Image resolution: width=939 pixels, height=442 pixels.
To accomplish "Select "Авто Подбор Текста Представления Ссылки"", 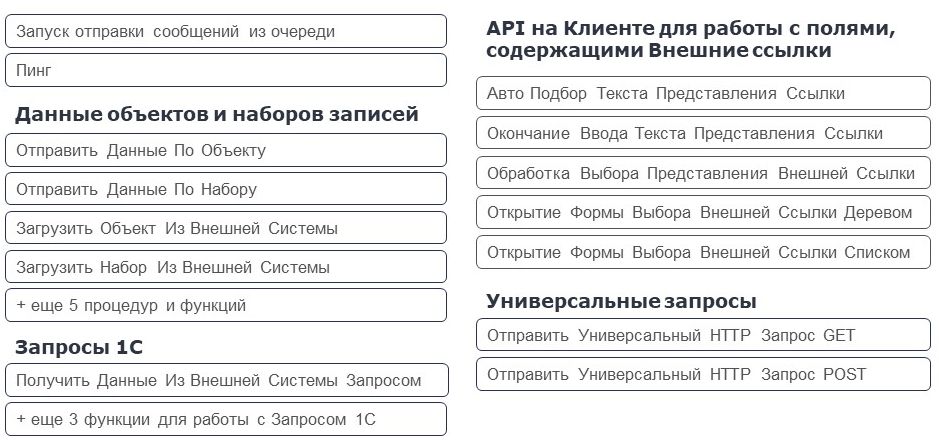I will 703,93.
